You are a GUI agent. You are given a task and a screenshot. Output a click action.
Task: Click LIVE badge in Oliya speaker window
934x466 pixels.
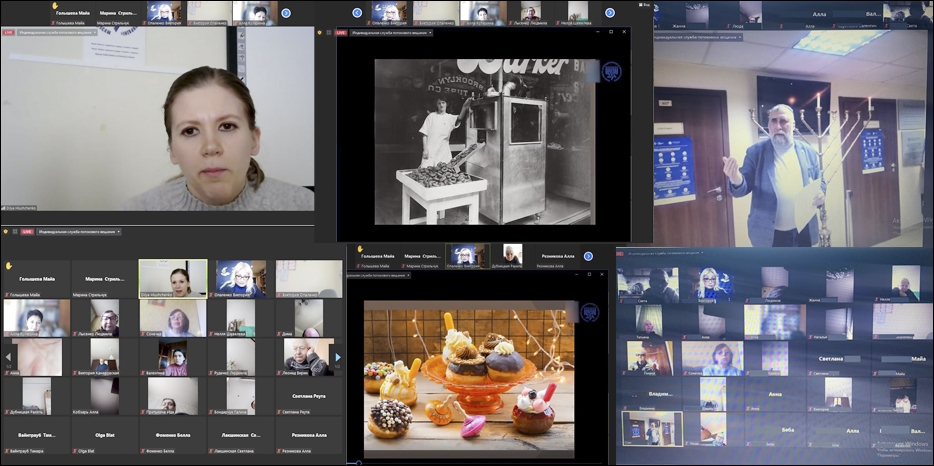point(8,32)
